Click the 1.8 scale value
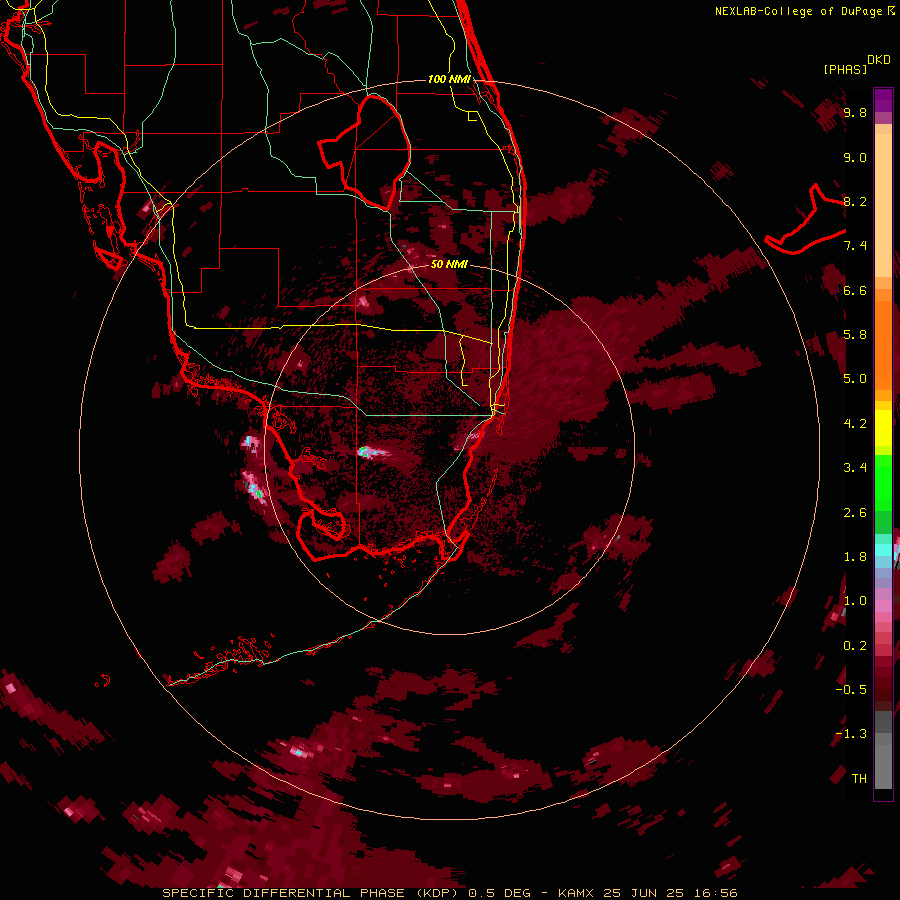Screen dimensions: 900x900 coord(855,557)
